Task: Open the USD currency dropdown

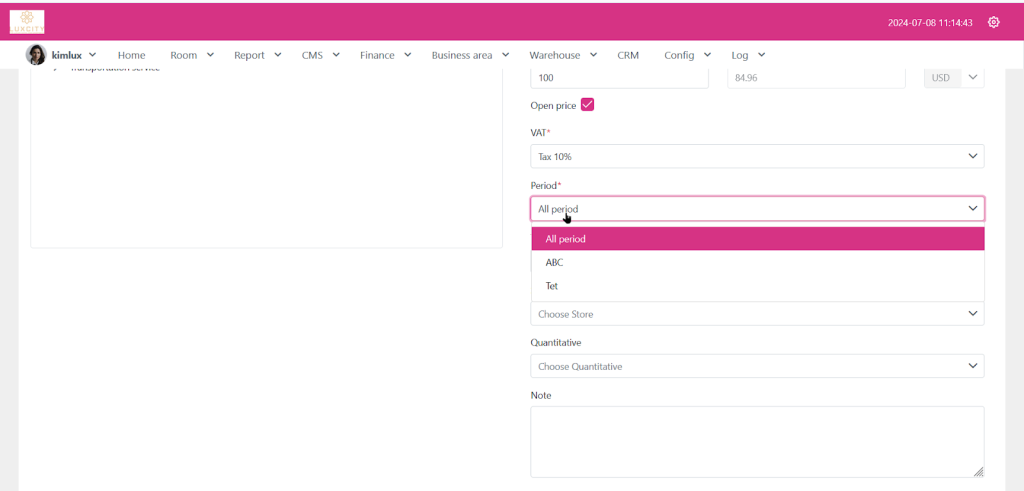Action: 954,78
